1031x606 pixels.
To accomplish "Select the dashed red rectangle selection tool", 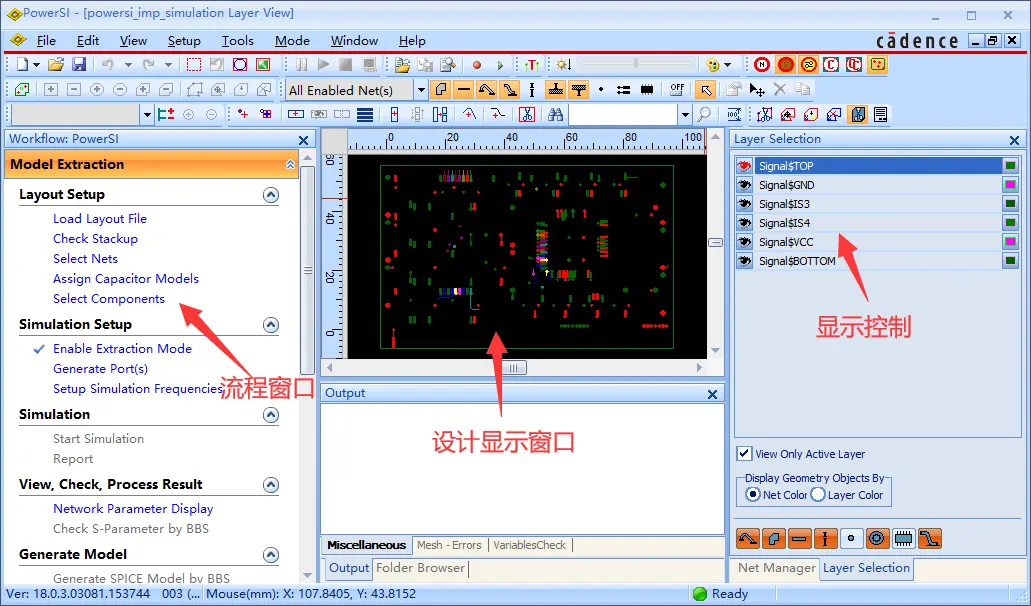I will click(x=193, y=64).
